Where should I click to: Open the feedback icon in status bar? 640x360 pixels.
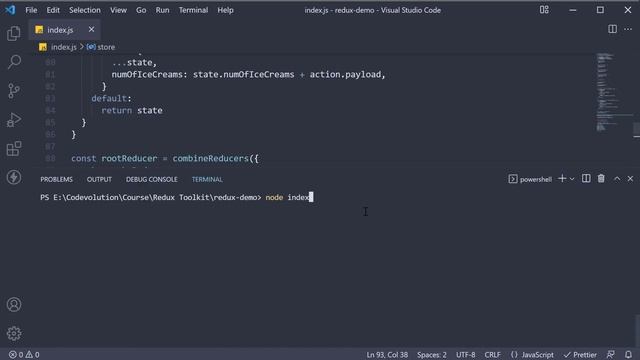[x=611, y=355]
